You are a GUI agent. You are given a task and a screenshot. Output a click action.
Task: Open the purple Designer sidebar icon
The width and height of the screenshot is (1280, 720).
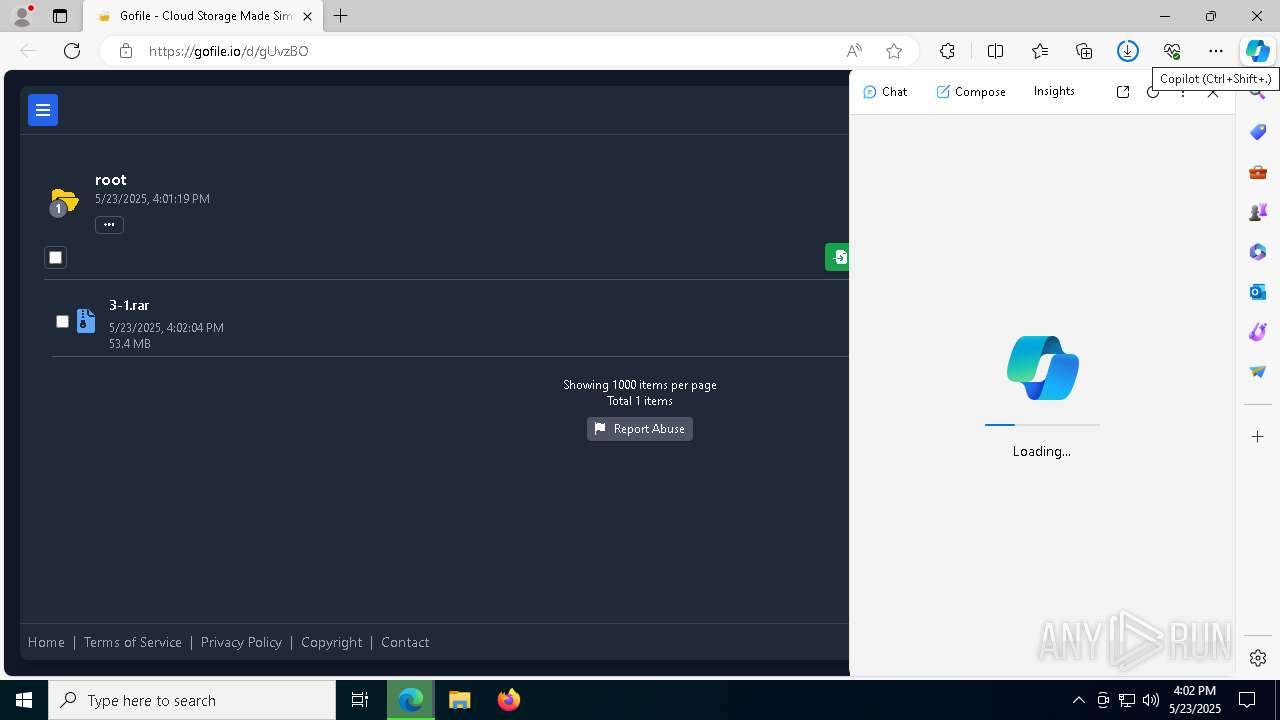click(1258, 332)
